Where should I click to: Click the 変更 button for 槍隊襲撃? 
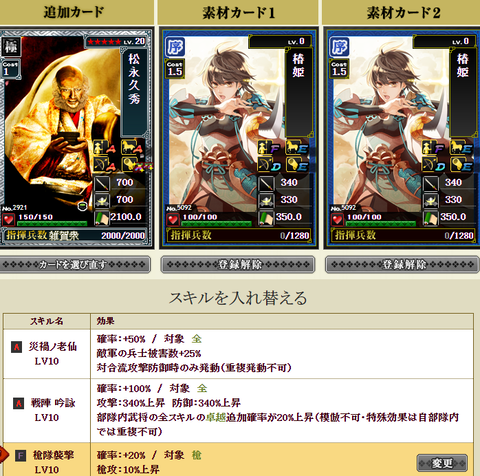pos(442,463)
